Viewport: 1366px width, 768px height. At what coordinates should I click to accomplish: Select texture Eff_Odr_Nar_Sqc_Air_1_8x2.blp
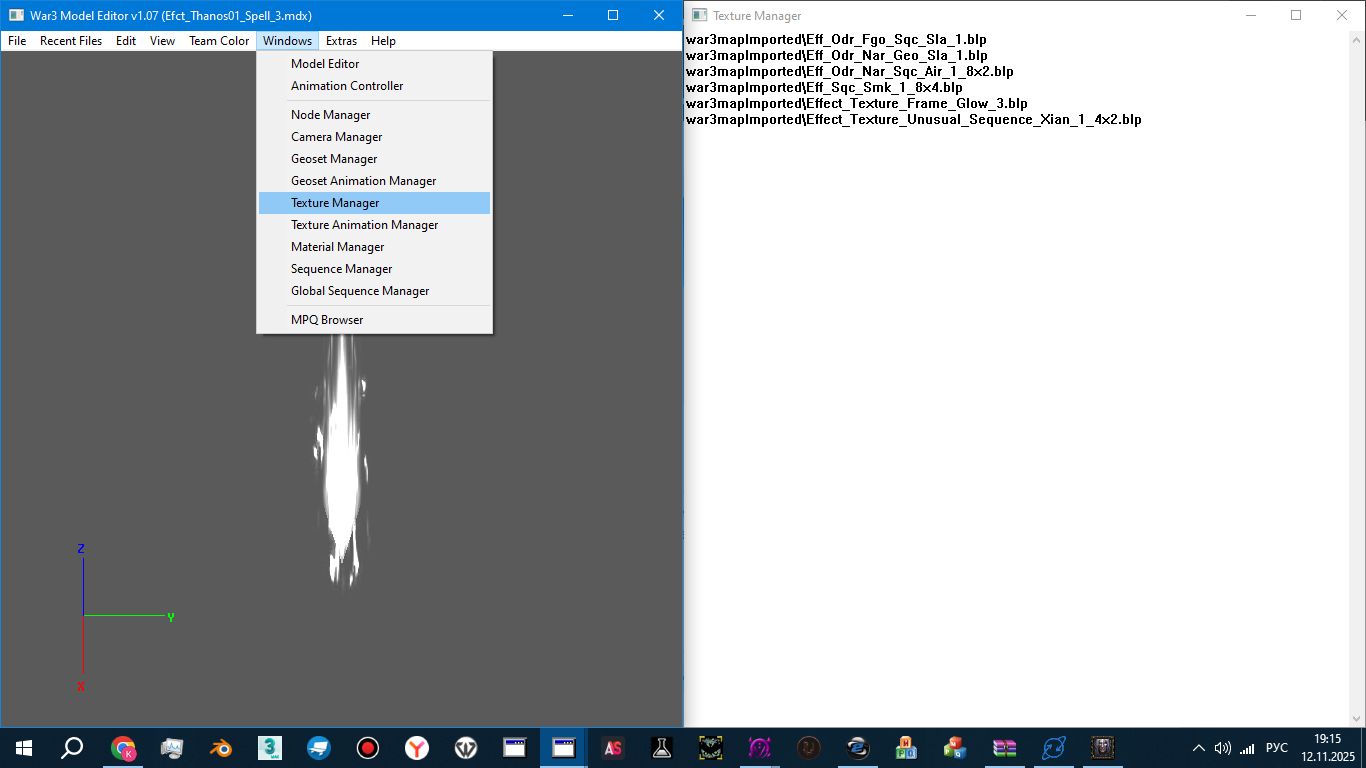(849, 72)
